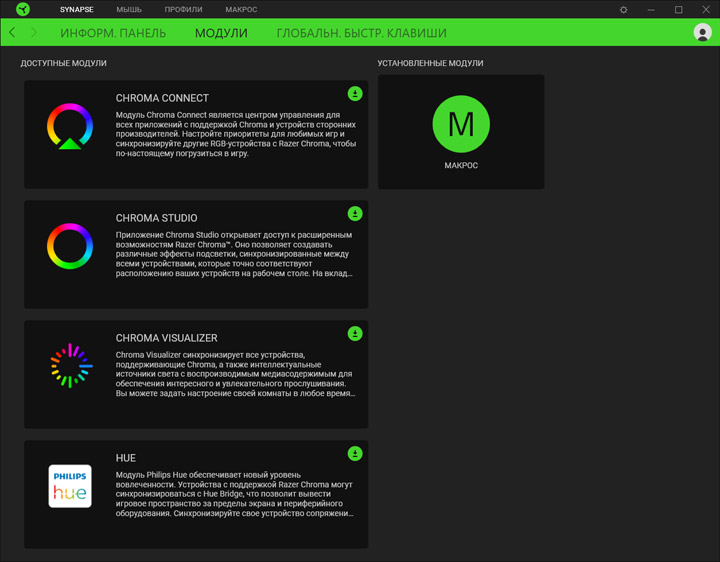720x562 pixels.
Task: Click the Chroma Connect description text
Action: click(x=236, y=134)
